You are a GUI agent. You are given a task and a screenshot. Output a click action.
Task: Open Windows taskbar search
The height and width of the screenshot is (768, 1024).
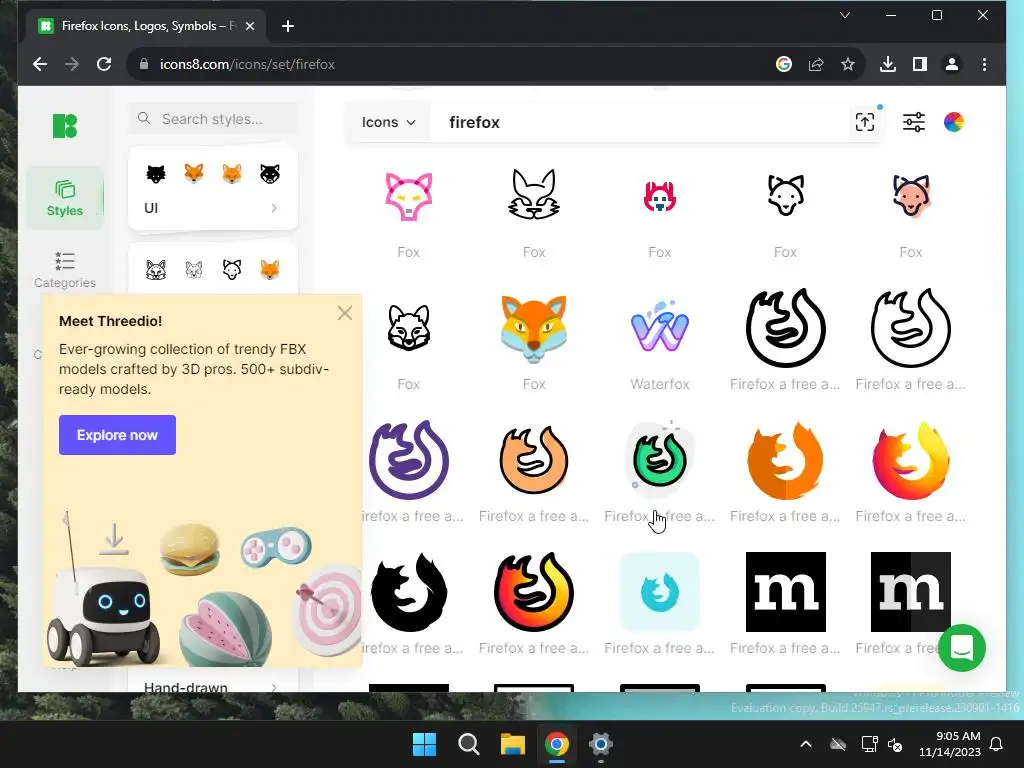pos(468,744)
